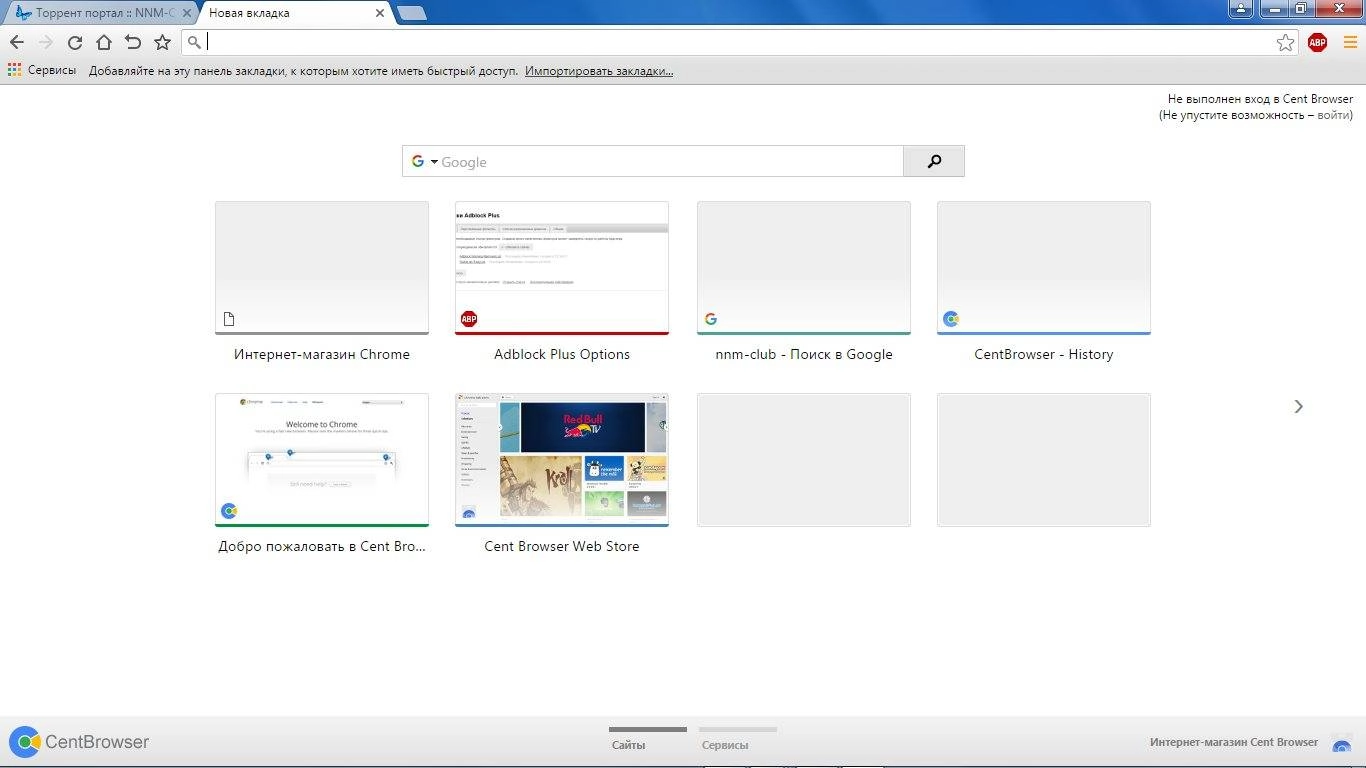1366x768 pixels.
Task: Click the Импортировать закладки link
Action: pos(599,71)
